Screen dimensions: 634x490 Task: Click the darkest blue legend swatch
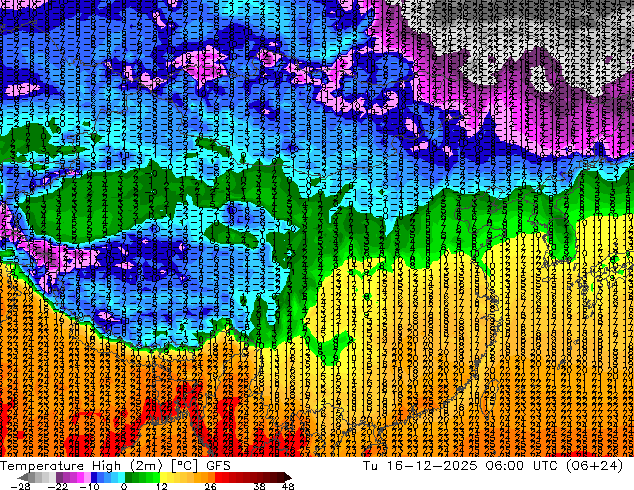pyautogui.click(x=95, y=478)
